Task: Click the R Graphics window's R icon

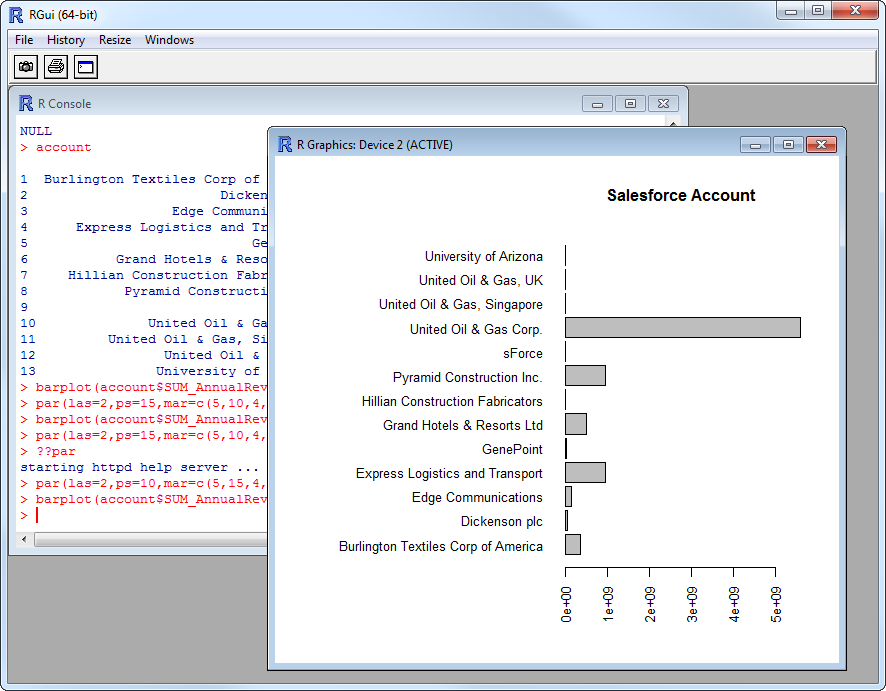Action: click(285, 145)
